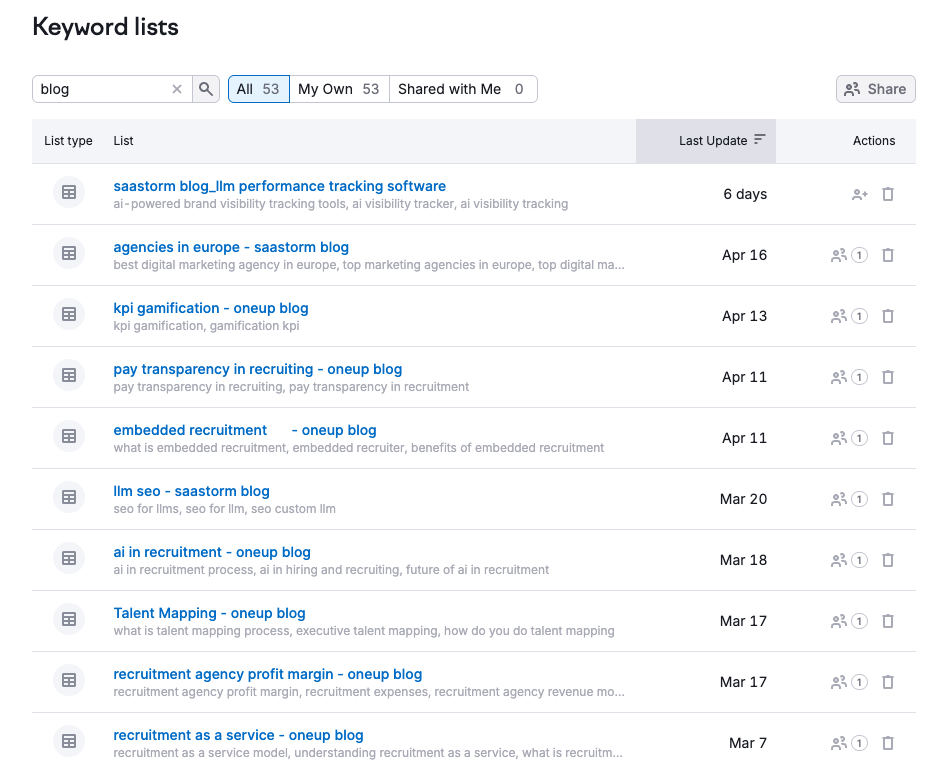This screenshot has height=770, width=933.
Task: Delete llm seo - saastorm blog list
Action: pos(888,499)
